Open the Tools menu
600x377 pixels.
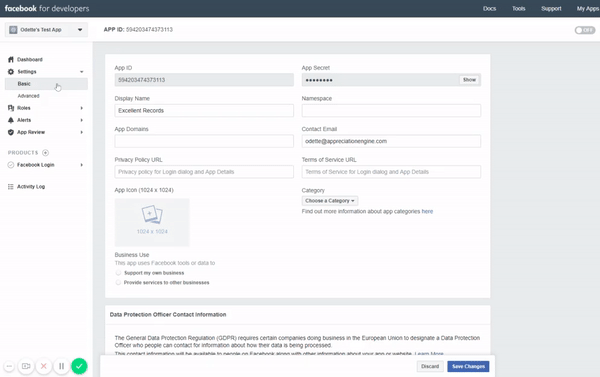click(x=518, y=8)
